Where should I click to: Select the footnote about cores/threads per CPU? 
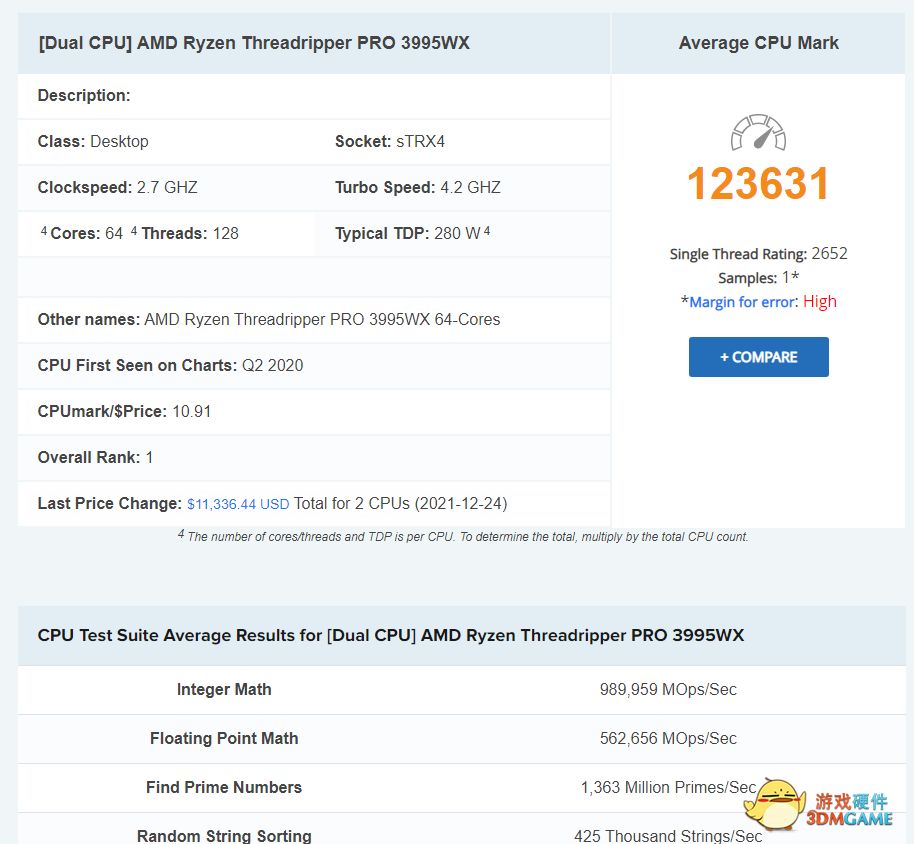click(x=463, y=536)
